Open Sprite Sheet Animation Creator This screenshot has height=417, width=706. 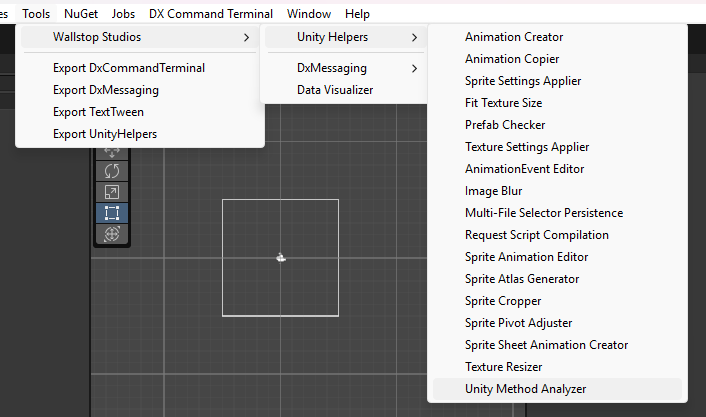tap(546, 345)
